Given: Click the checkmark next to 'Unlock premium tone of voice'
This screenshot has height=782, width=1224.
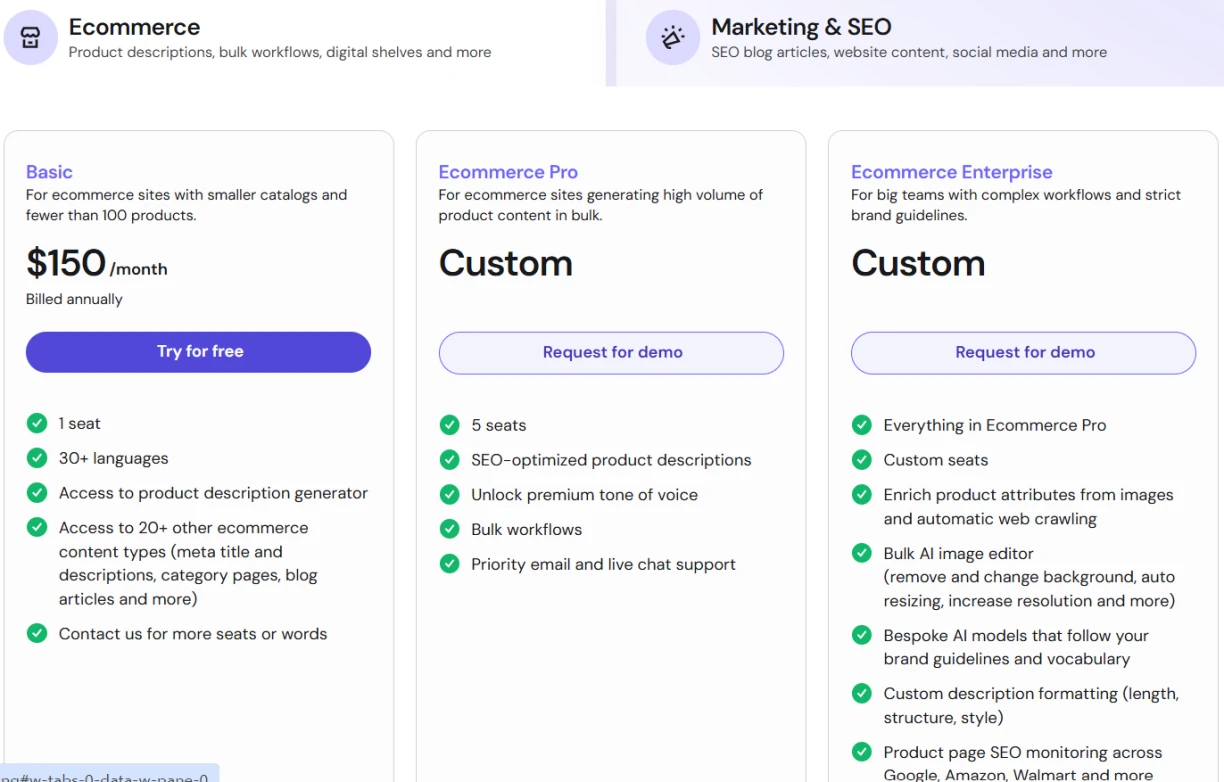Looking at the screenshot, I should pyautogui.click(x=450, y=494).
